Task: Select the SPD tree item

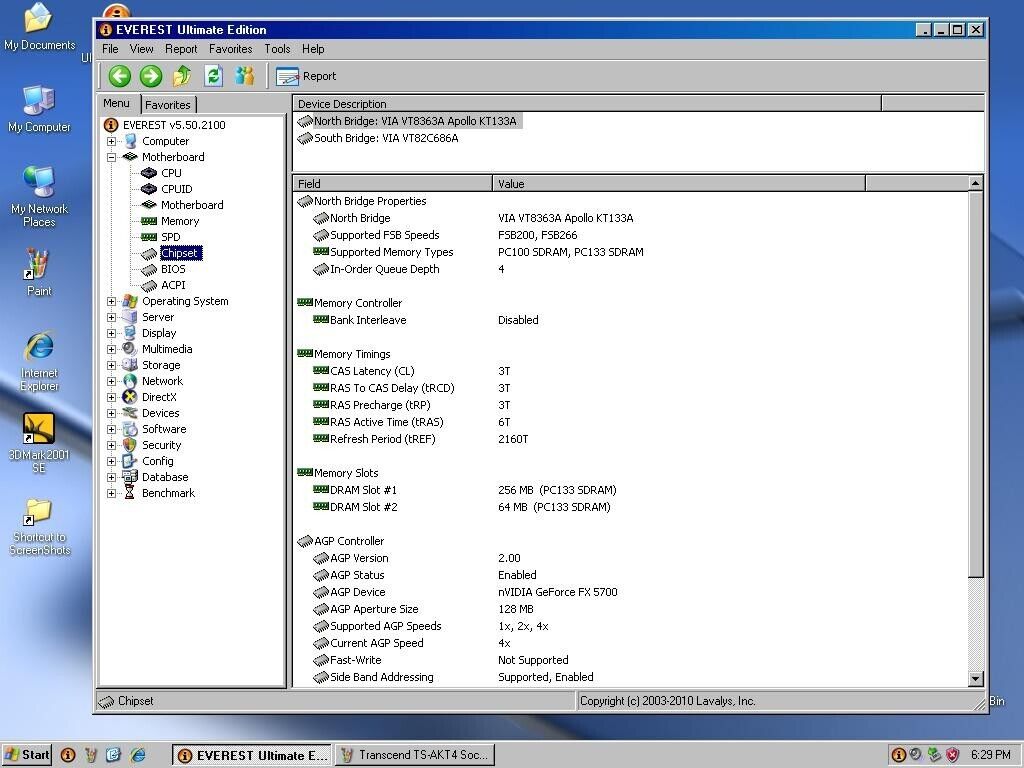Action: 170,237
